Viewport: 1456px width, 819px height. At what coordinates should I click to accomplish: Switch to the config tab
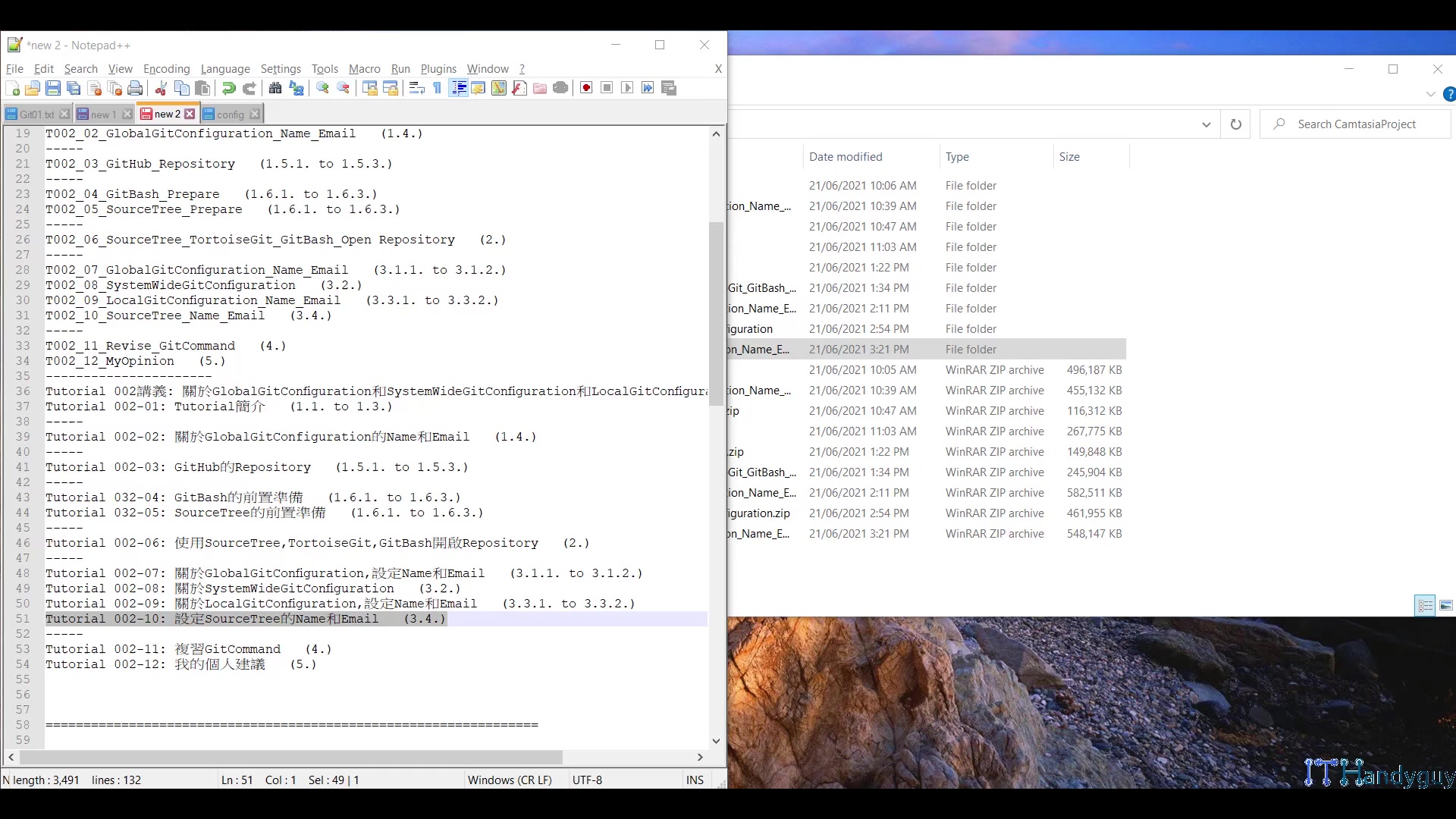point(230,114)
